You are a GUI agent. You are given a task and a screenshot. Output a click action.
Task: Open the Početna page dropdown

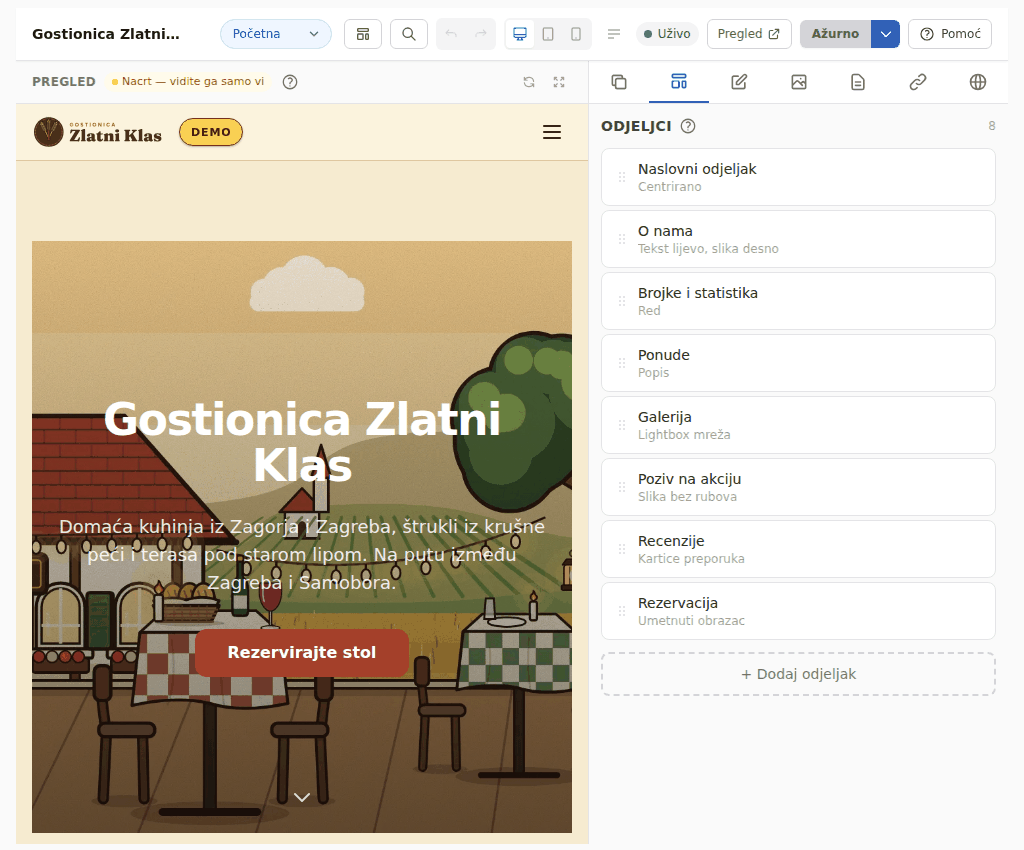[x=276, y=34]
